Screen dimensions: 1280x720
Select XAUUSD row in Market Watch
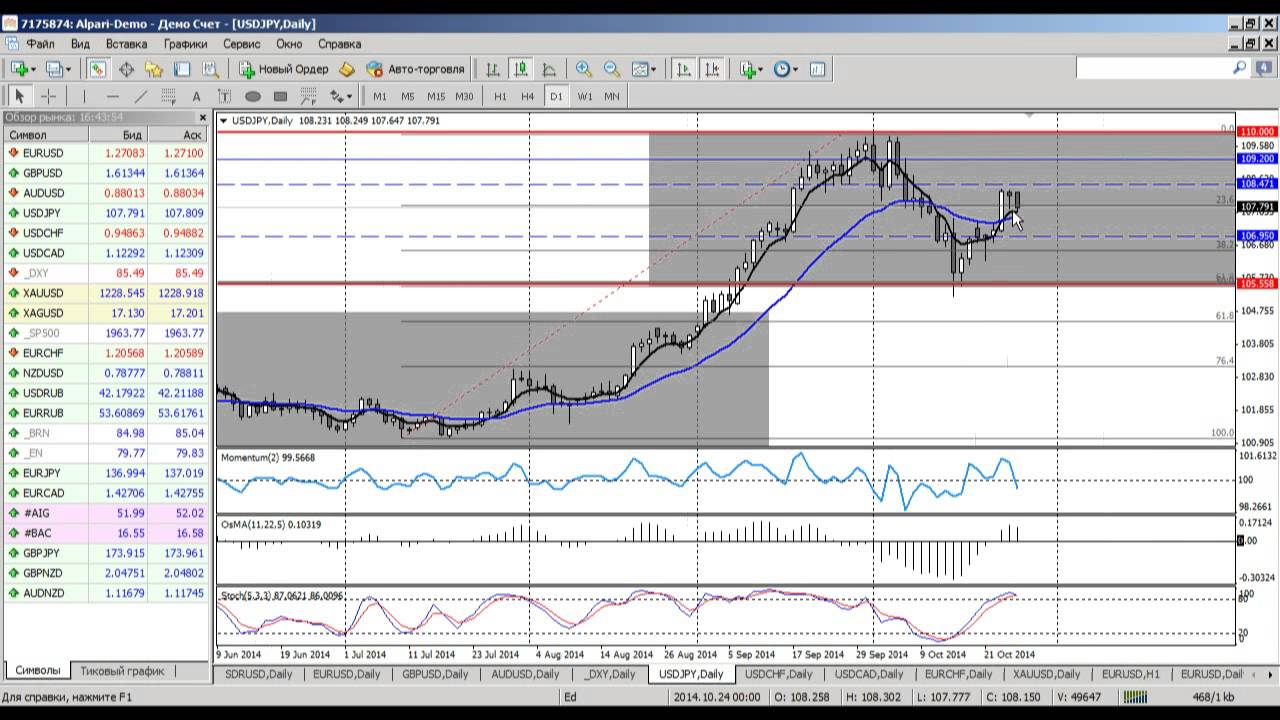[x=107, y=293]
